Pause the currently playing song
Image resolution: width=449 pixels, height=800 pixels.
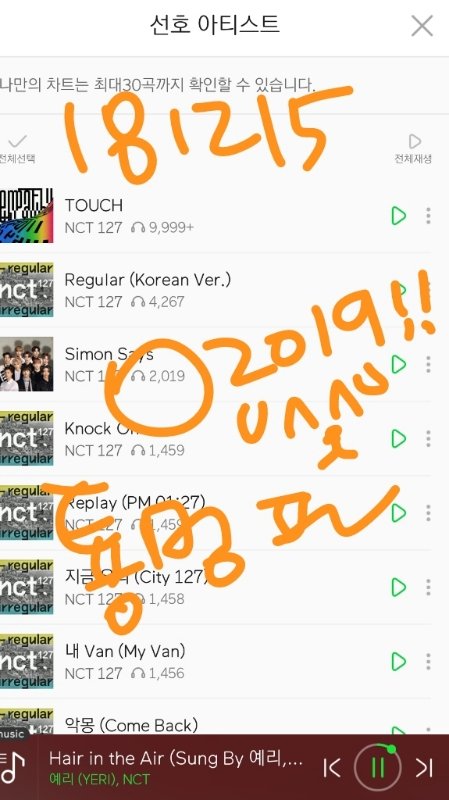[x=378, y=767]
